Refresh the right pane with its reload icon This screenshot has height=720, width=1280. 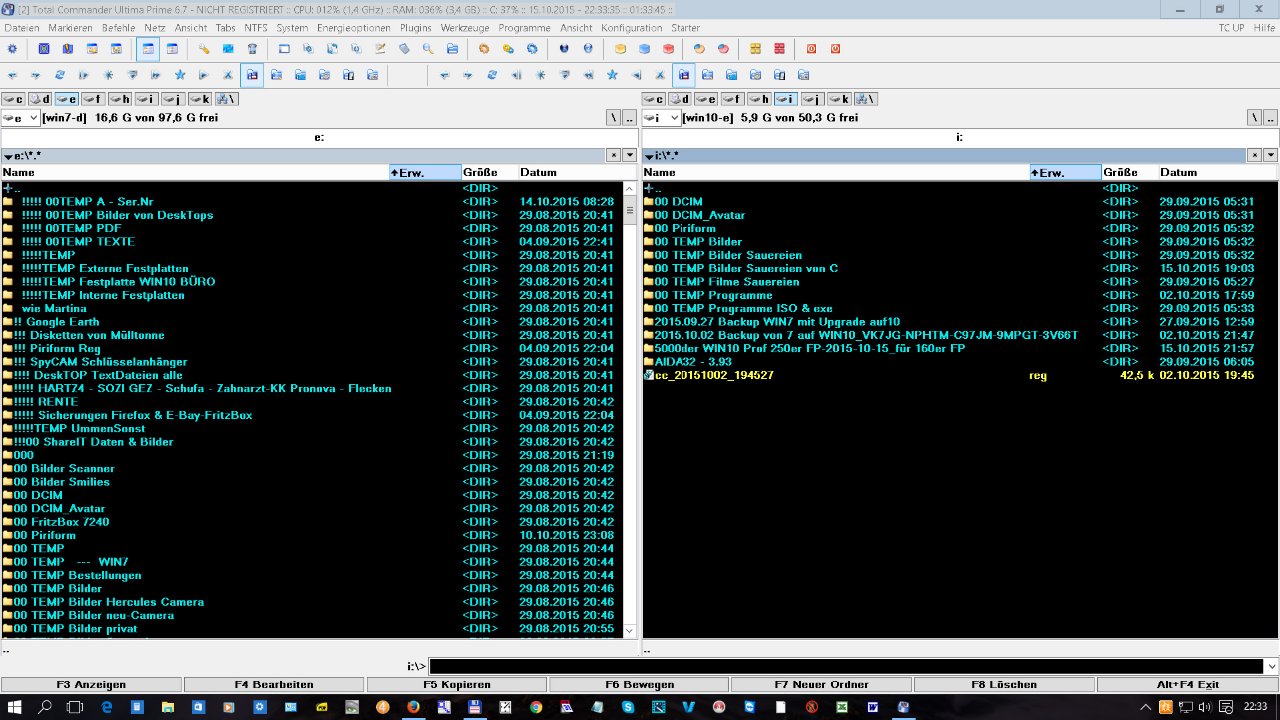492,75
